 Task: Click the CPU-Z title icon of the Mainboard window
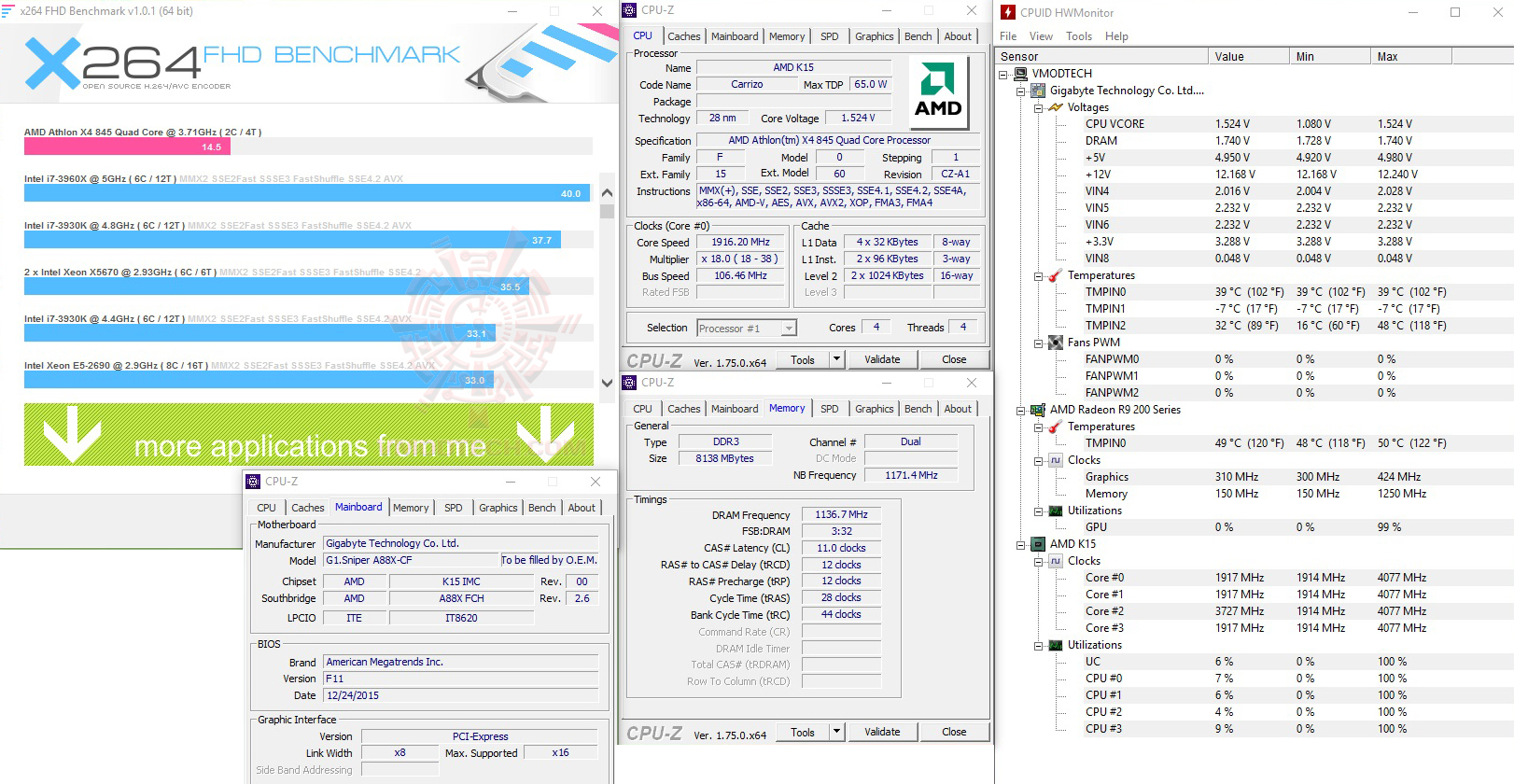pyautogui.click(x=253, y=482)
